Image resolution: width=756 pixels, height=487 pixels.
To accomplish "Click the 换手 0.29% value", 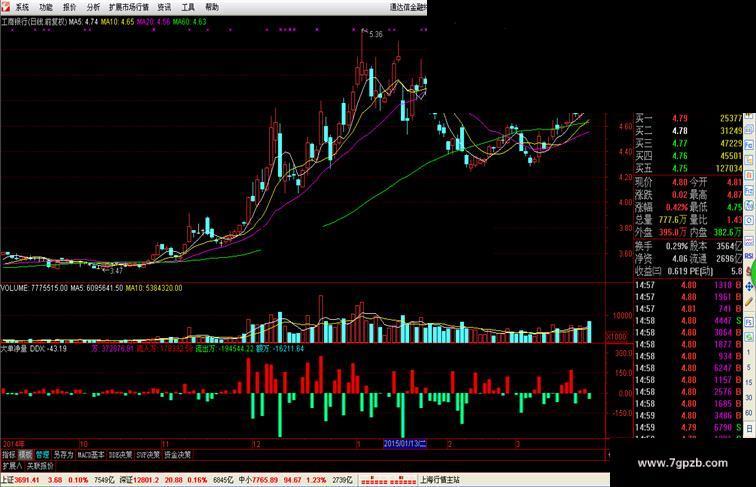I will [x=676, y=246].
